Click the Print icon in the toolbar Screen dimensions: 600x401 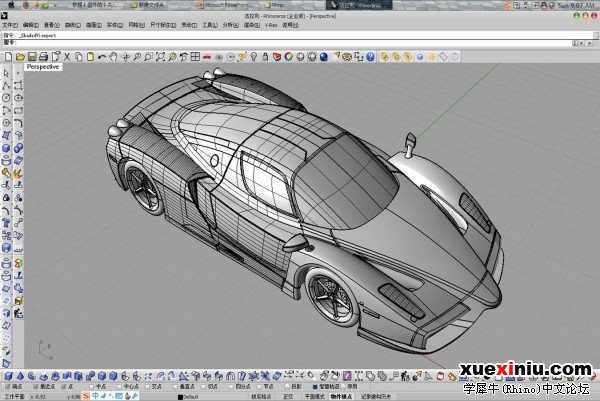coord(43,57)
